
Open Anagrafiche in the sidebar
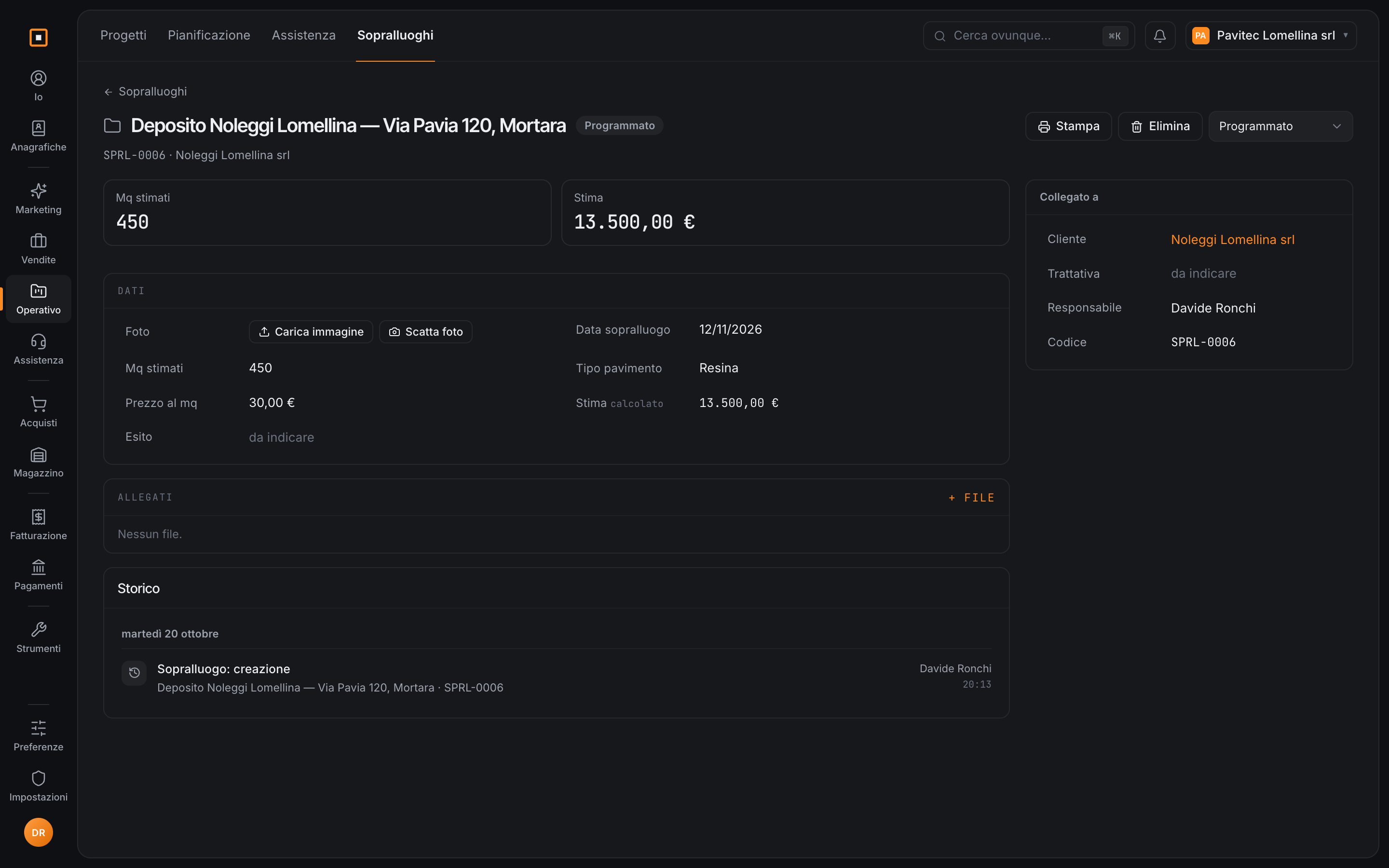click(x=39, y=136)
